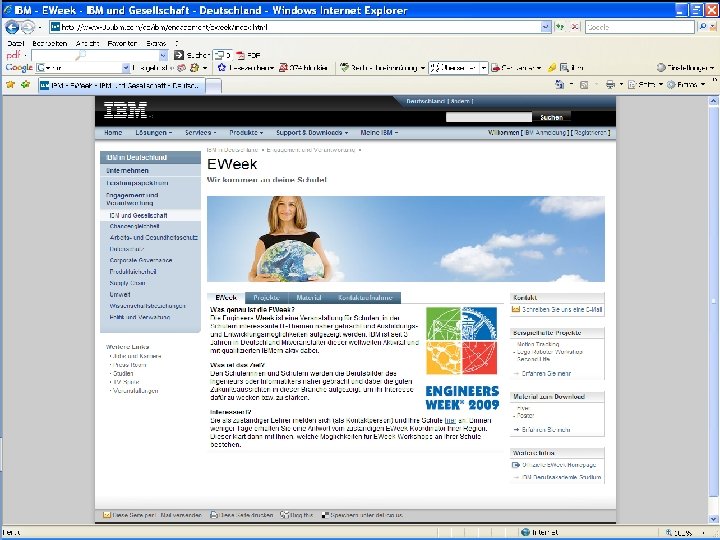Click the 'hier' link in the paragraph
The image size is (720, 540).
tap(450, 420)
